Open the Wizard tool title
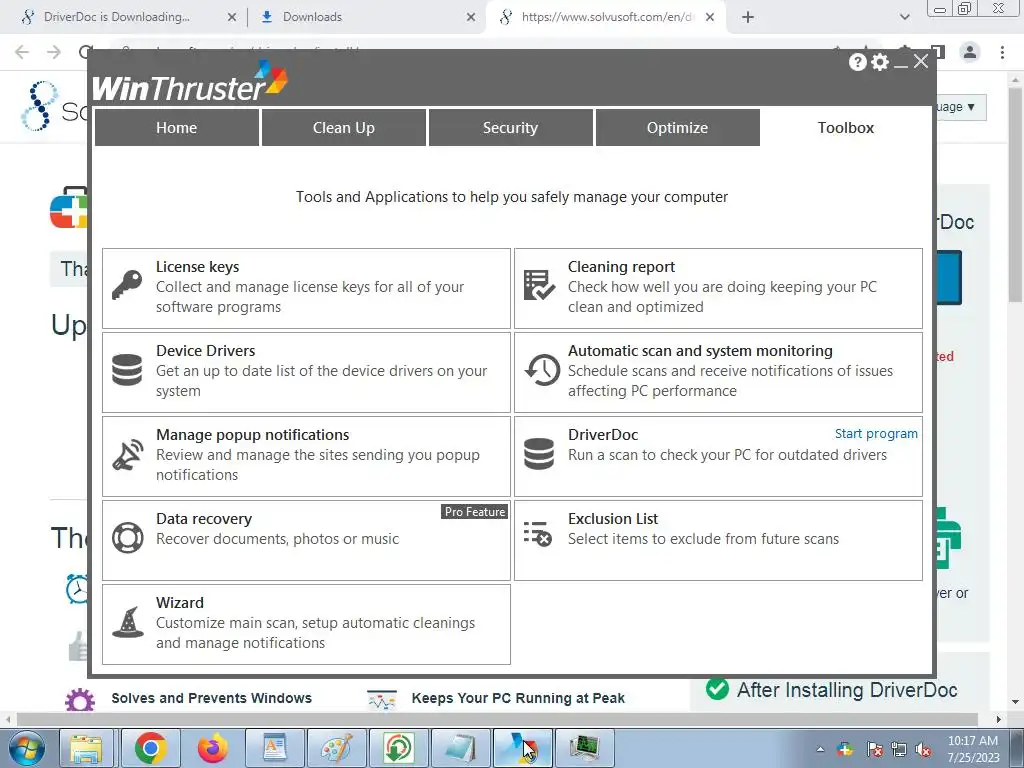Viewport: 1024px width, 768px height. tap(180, 603)
